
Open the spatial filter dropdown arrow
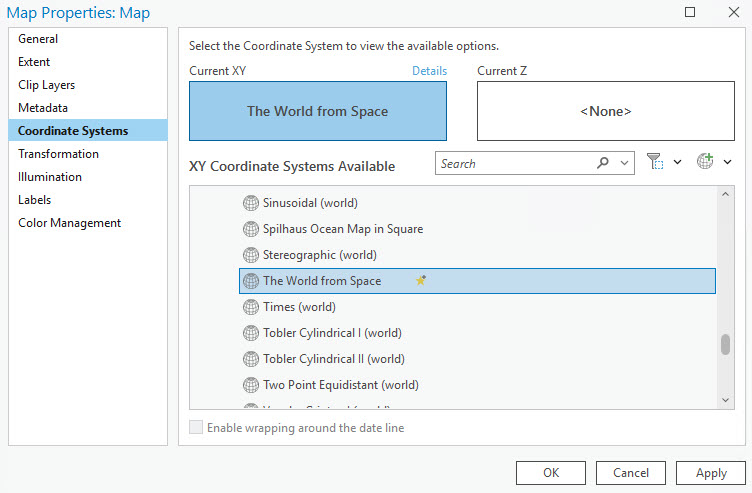click(677, 162)
